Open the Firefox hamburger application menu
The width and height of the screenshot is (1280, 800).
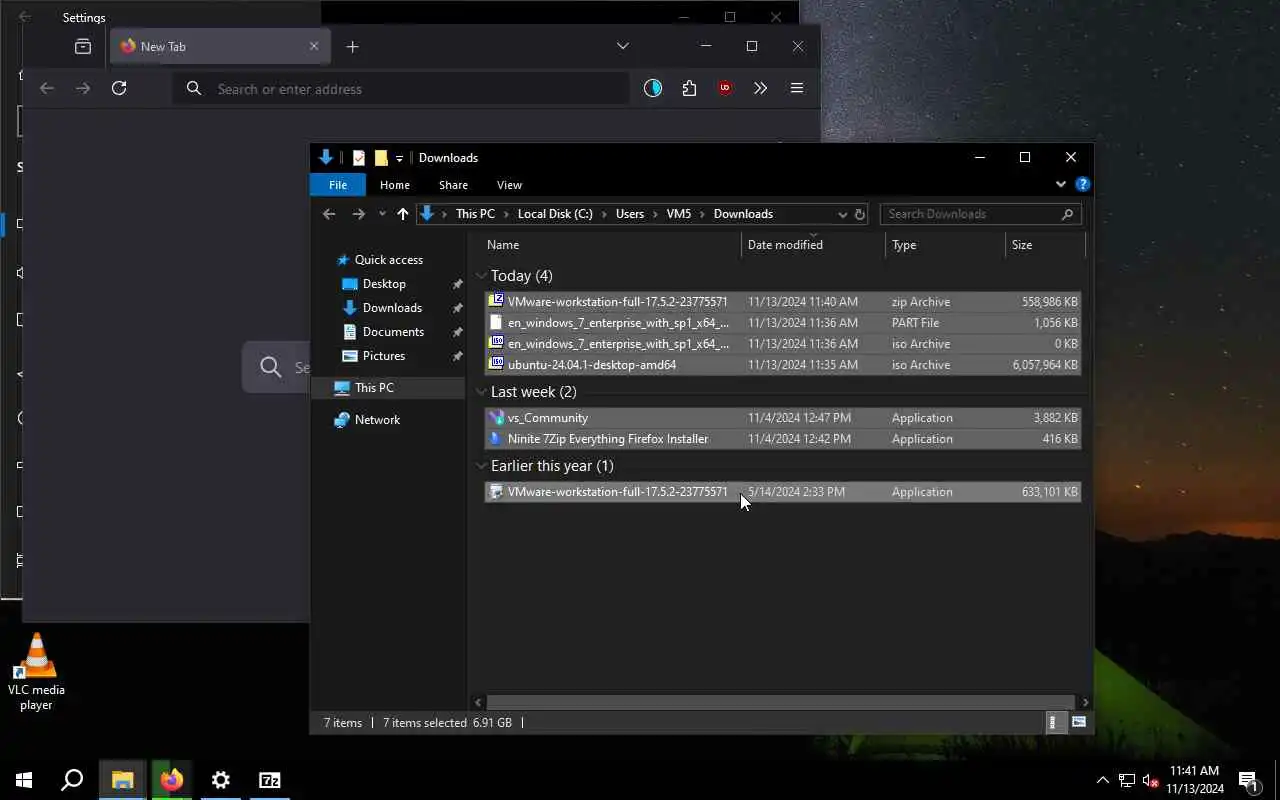coord(797,88)
